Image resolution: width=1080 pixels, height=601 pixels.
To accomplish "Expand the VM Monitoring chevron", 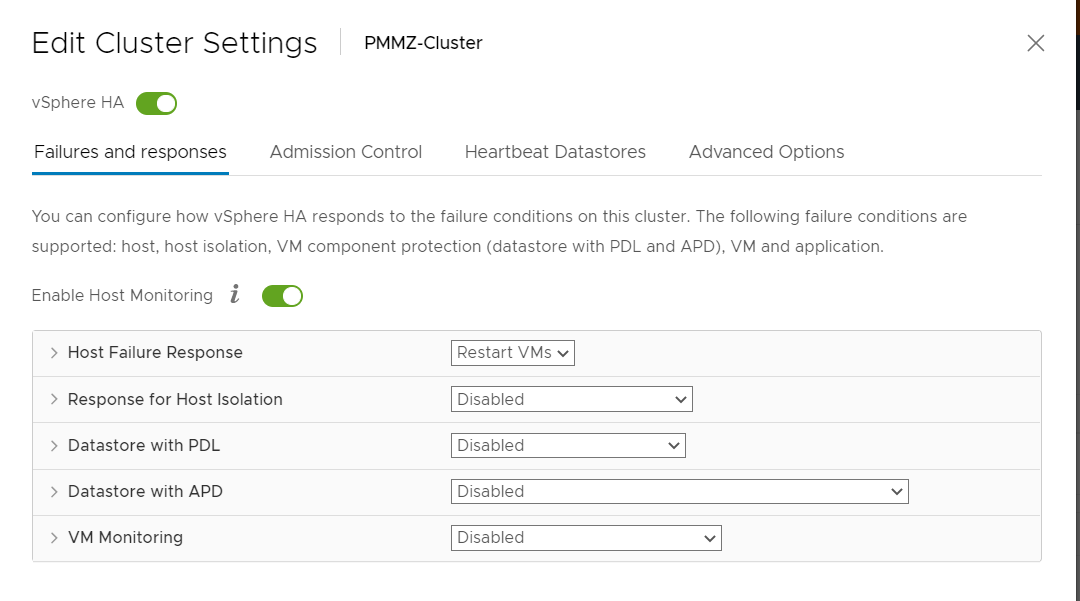I will [x=54, y=538].
